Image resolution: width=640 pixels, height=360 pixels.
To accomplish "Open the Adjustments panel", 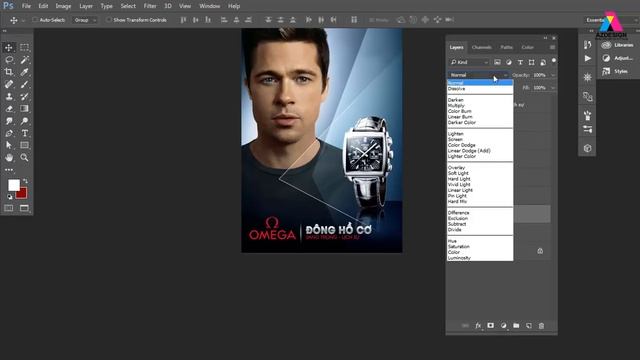I will [618, 58].
